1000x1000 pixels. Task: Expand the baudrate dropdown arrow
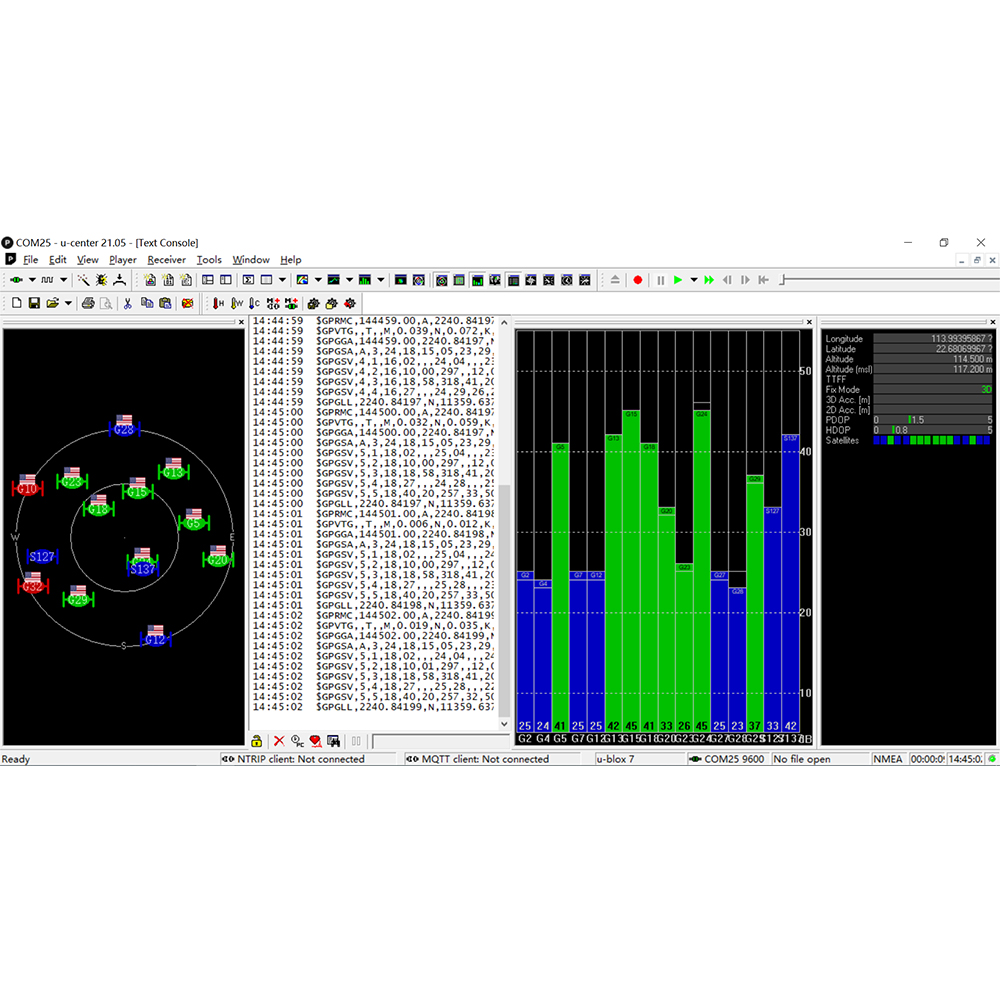point(64,280)
